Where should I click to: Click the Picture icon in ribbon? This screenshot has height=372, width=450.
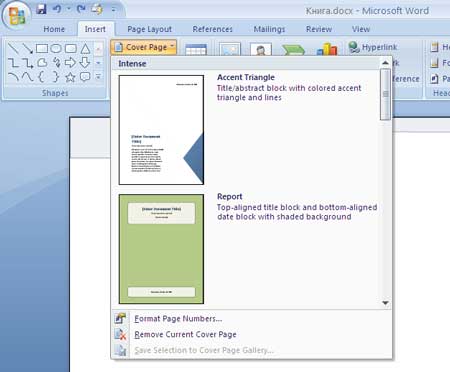(230, 49)
